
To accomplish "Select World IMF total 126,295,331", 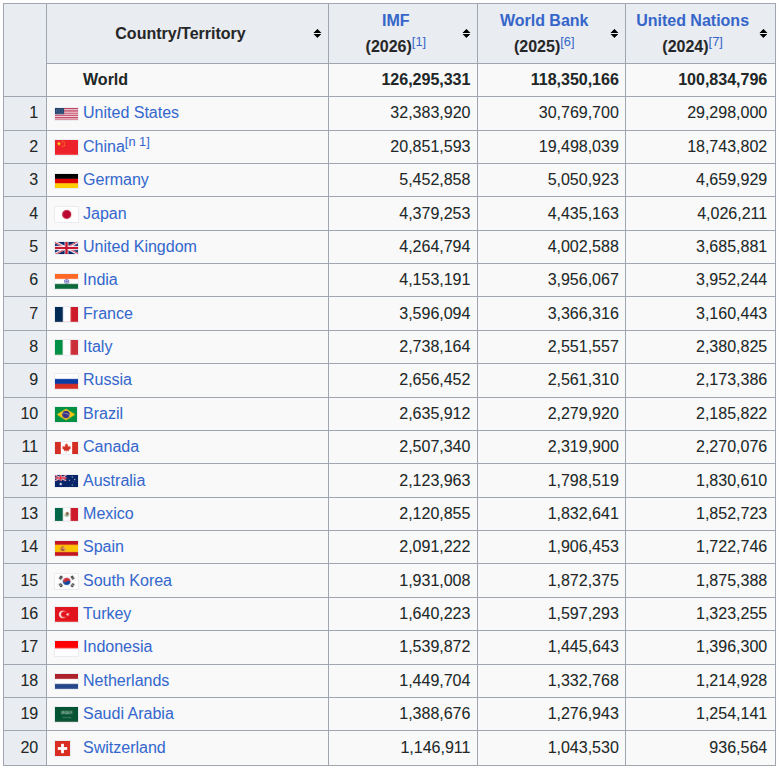I will (x=426, y=79).
